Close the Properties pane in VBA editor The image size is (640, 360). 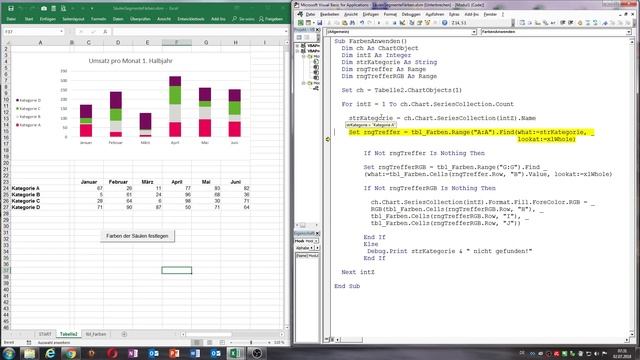point(318,233)
